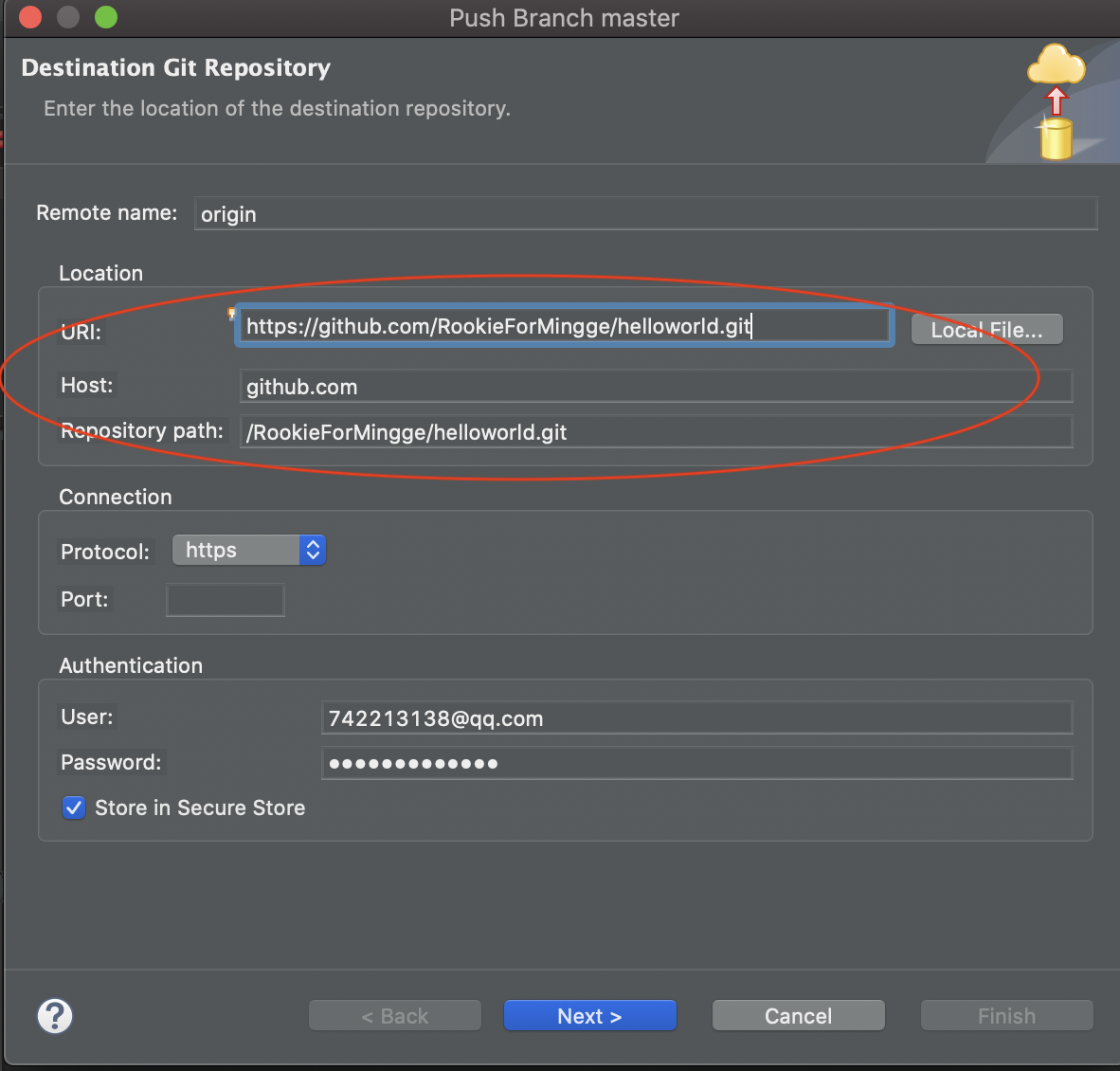1120x1071 pixels.
Task: Click the Location group label
Action: click(100, 273)
